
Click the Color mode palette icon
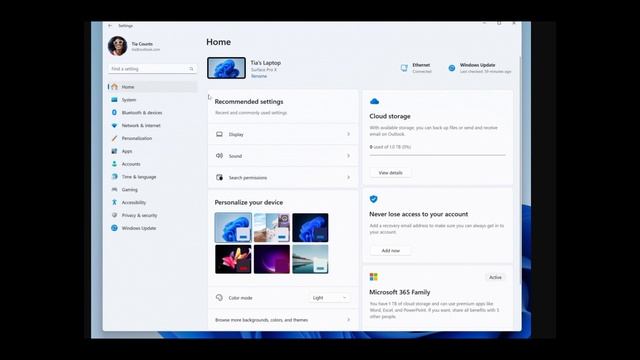(219, 298)
